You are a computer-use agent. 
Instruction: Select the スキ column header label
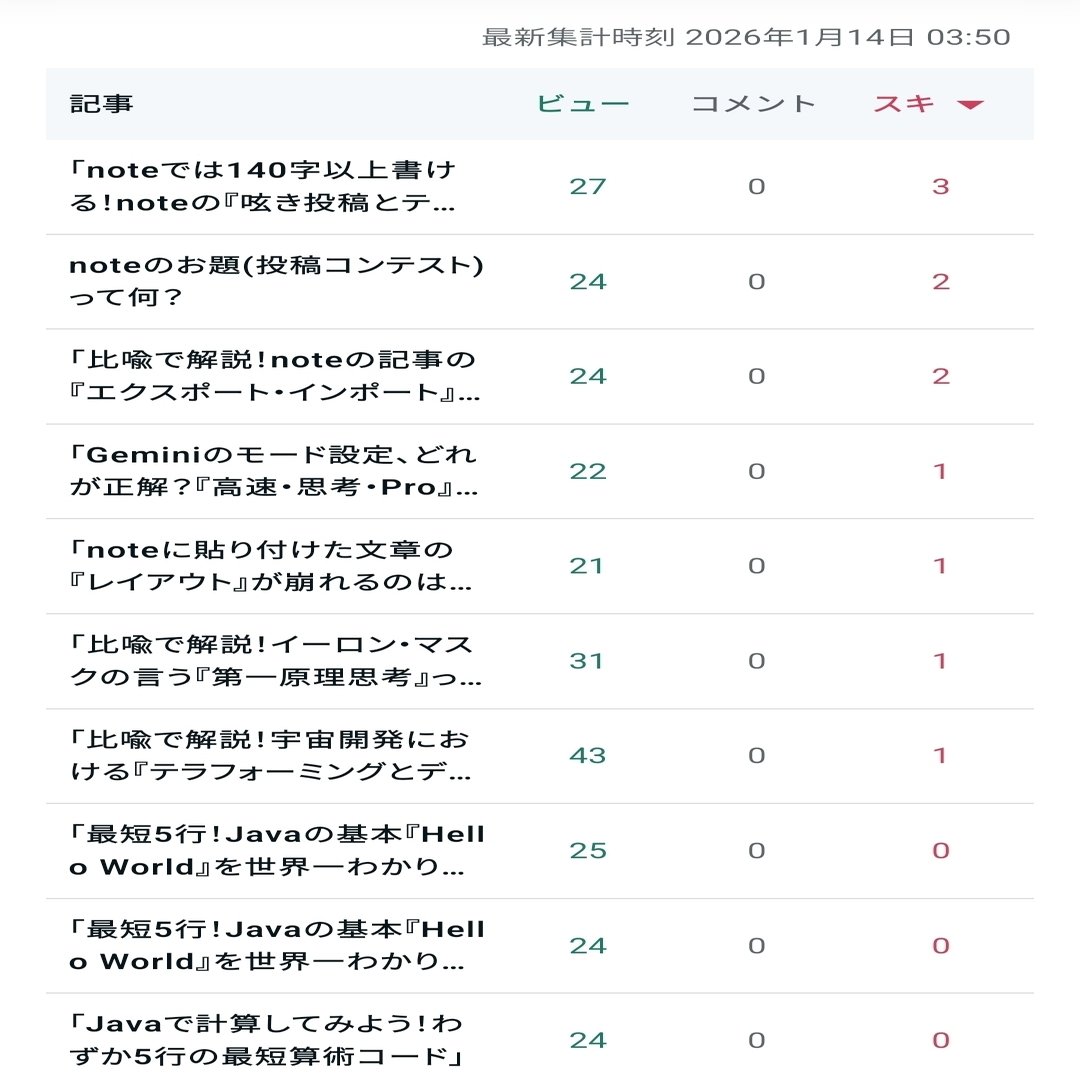tap(904, 104)
